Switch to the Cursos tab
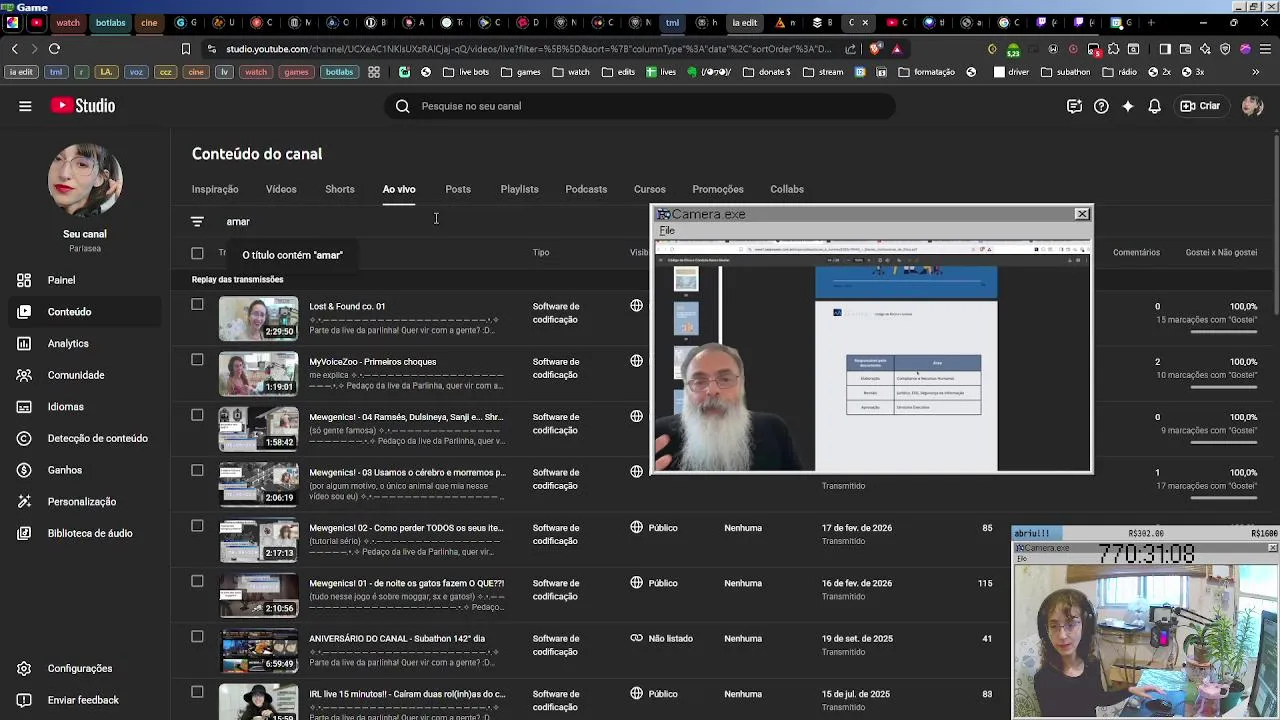 (649, 189)
